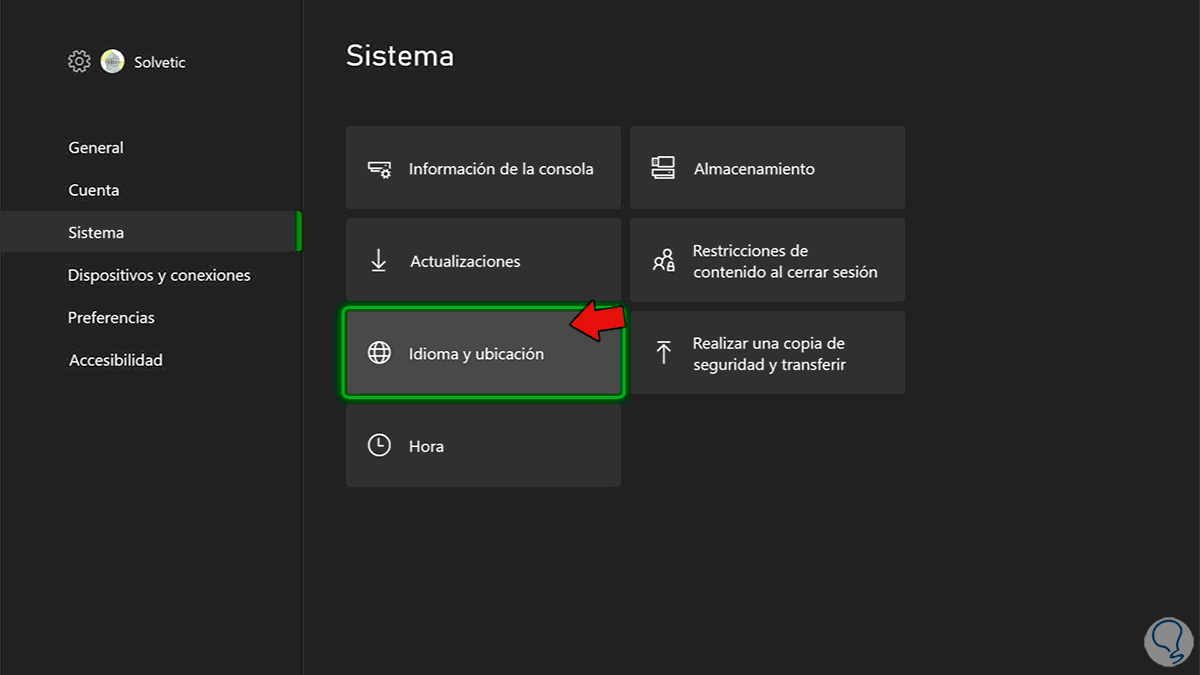Click the globe language icon

(379, 353)
